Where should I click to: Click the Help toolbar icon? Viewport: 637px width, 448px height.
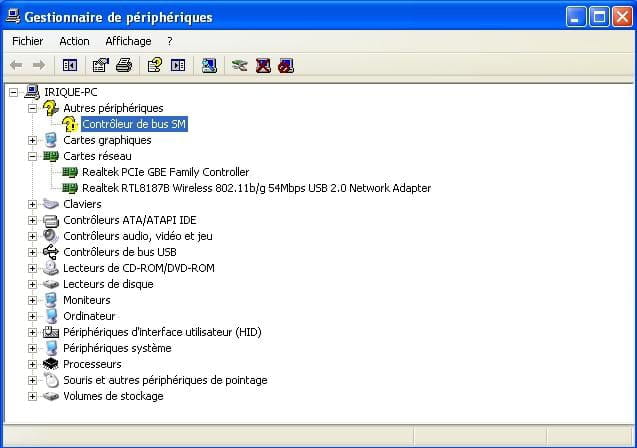click(155, 65)
